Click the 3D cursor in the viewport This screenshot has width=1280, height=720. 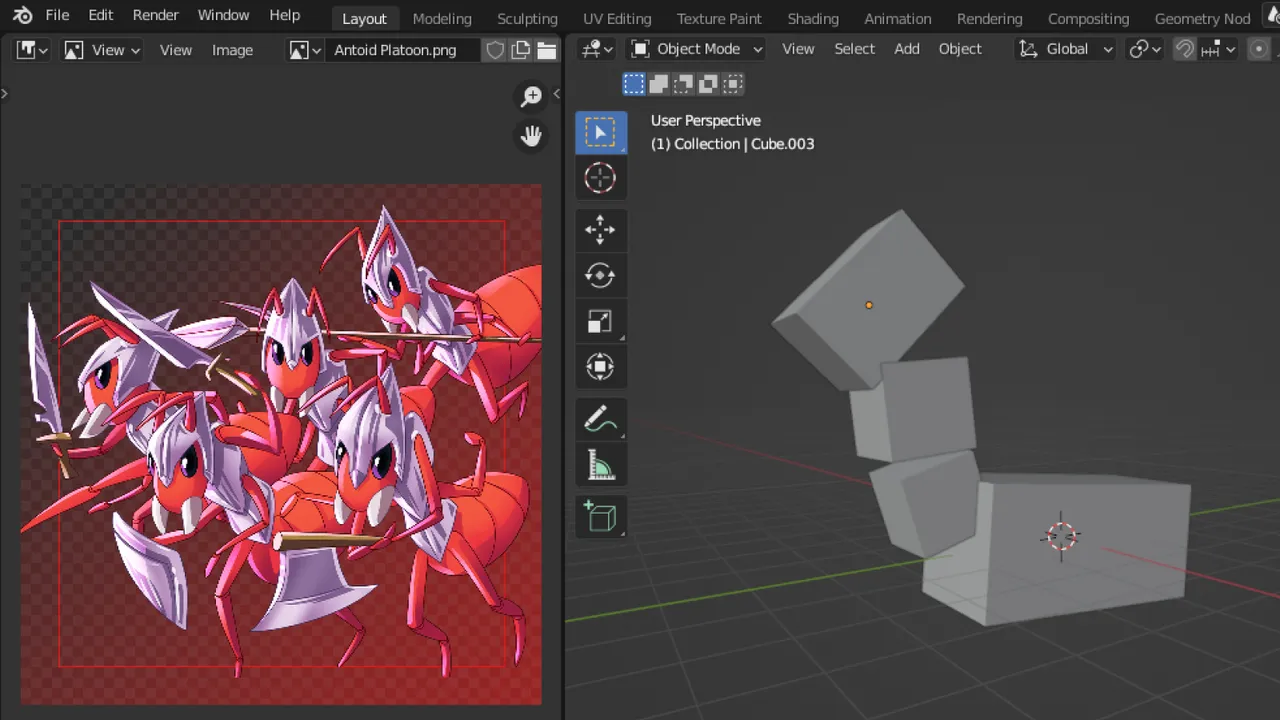1061,536
